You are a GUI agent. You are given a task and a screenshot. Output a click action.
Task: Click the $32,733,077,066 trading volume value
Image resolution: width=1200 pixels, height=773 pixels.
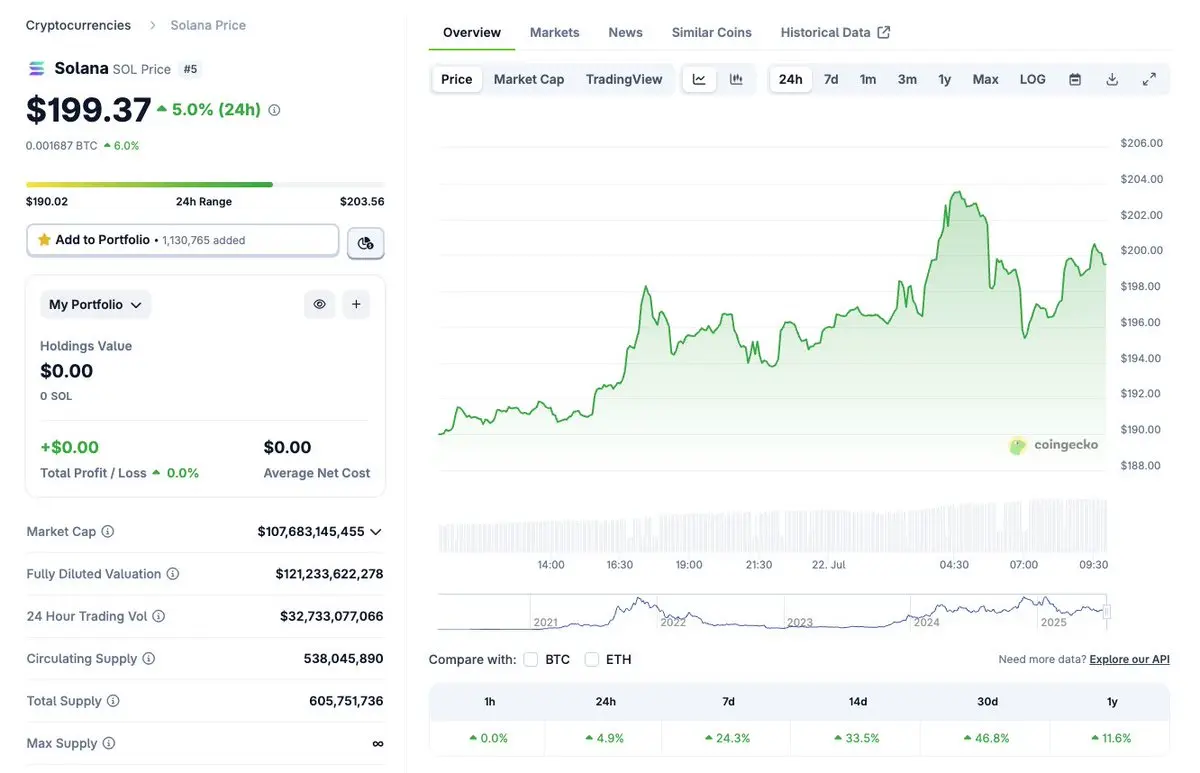click(x=332, y=616)
